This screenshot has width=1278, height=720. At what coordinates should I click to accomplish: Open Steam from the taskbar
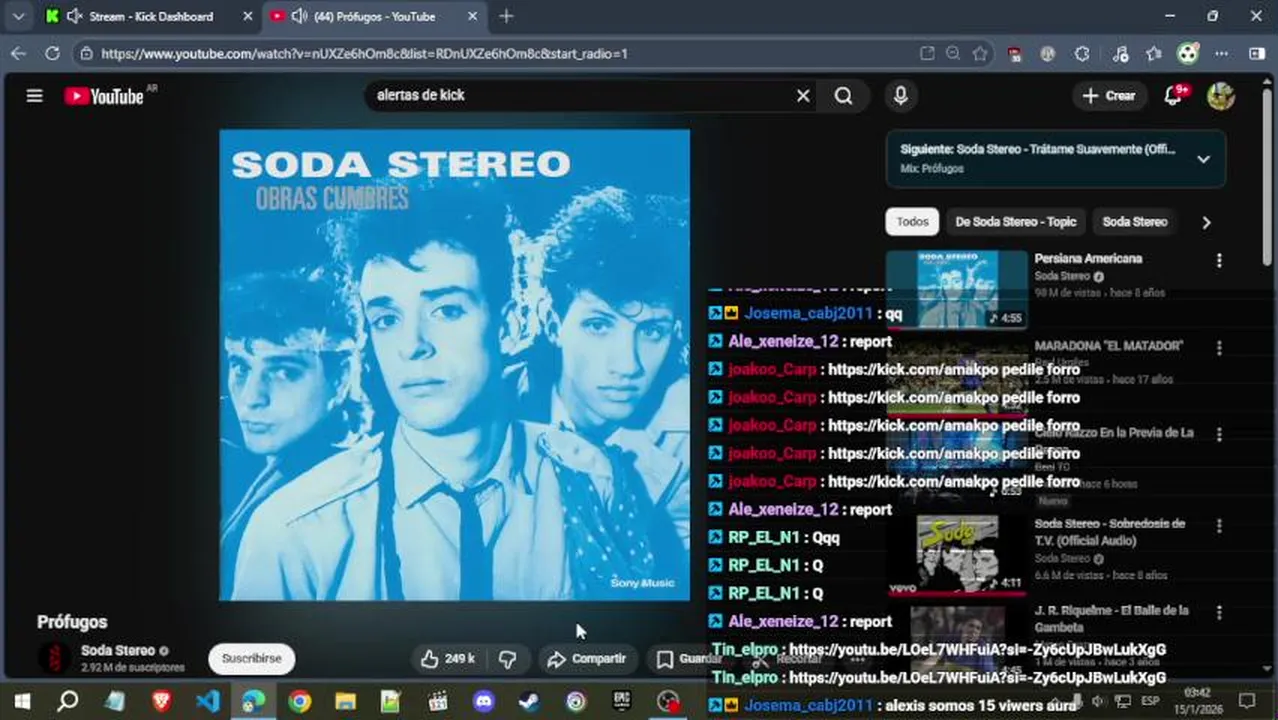click(530, 702)
